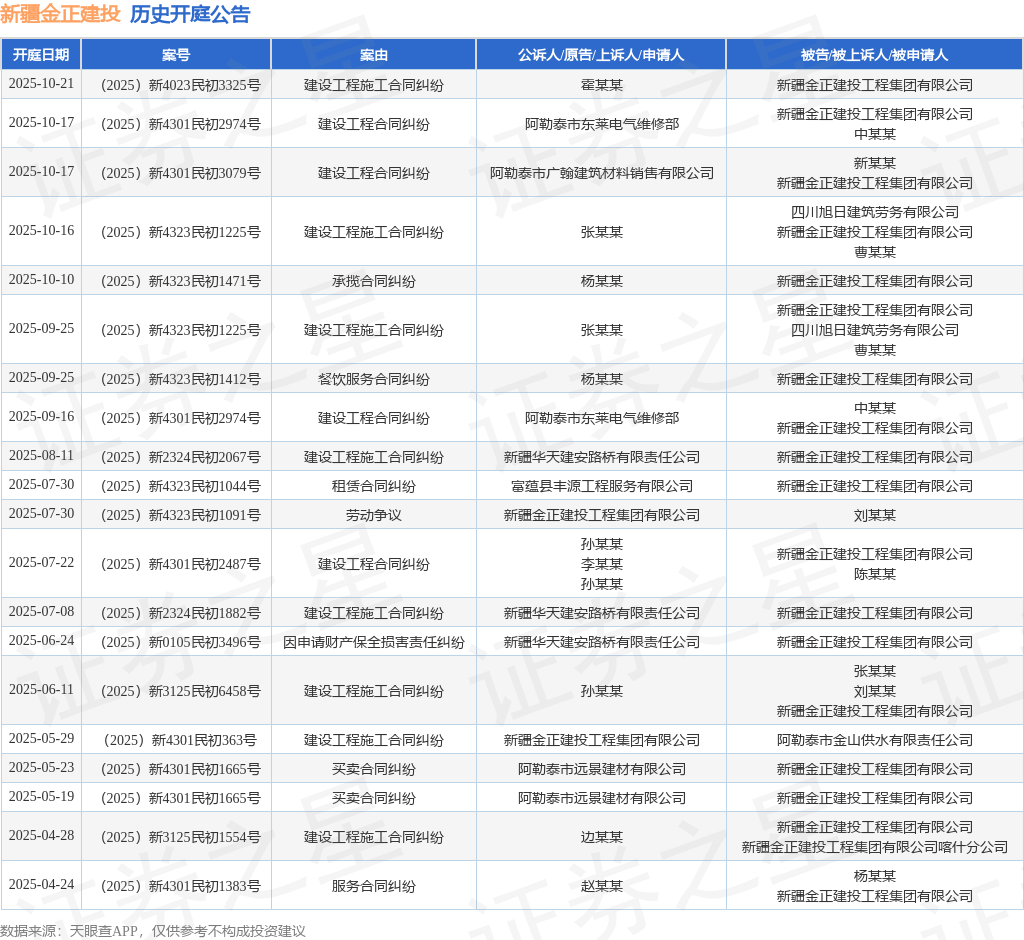Click plaintiff cell 霍某某
1024x940 pixels.
601,85
